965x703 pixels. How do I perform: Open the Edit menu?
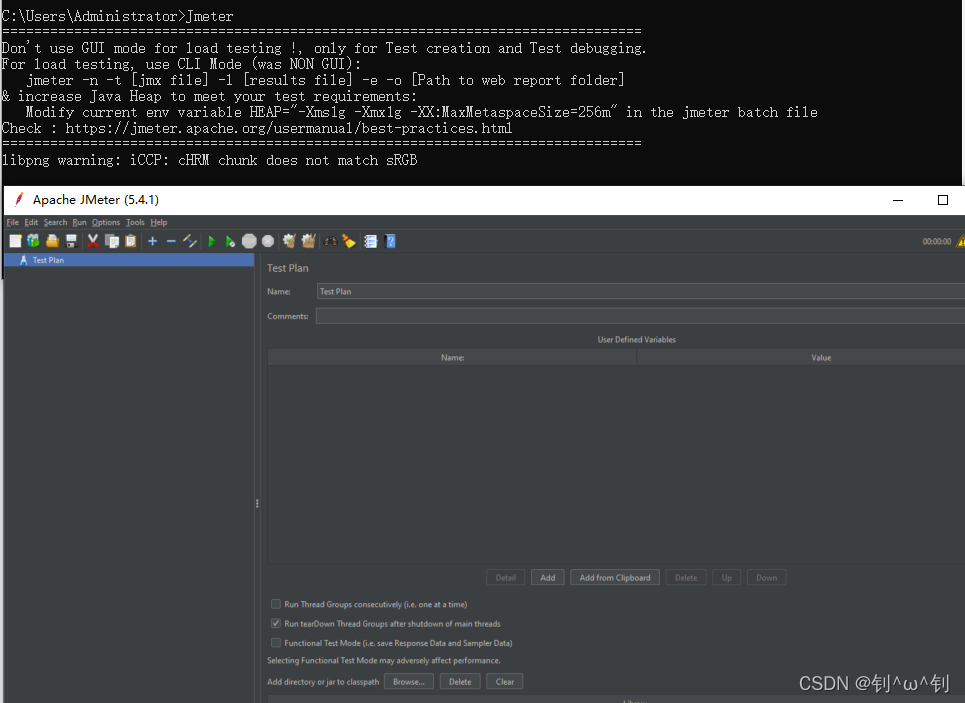tap(31, 222)
